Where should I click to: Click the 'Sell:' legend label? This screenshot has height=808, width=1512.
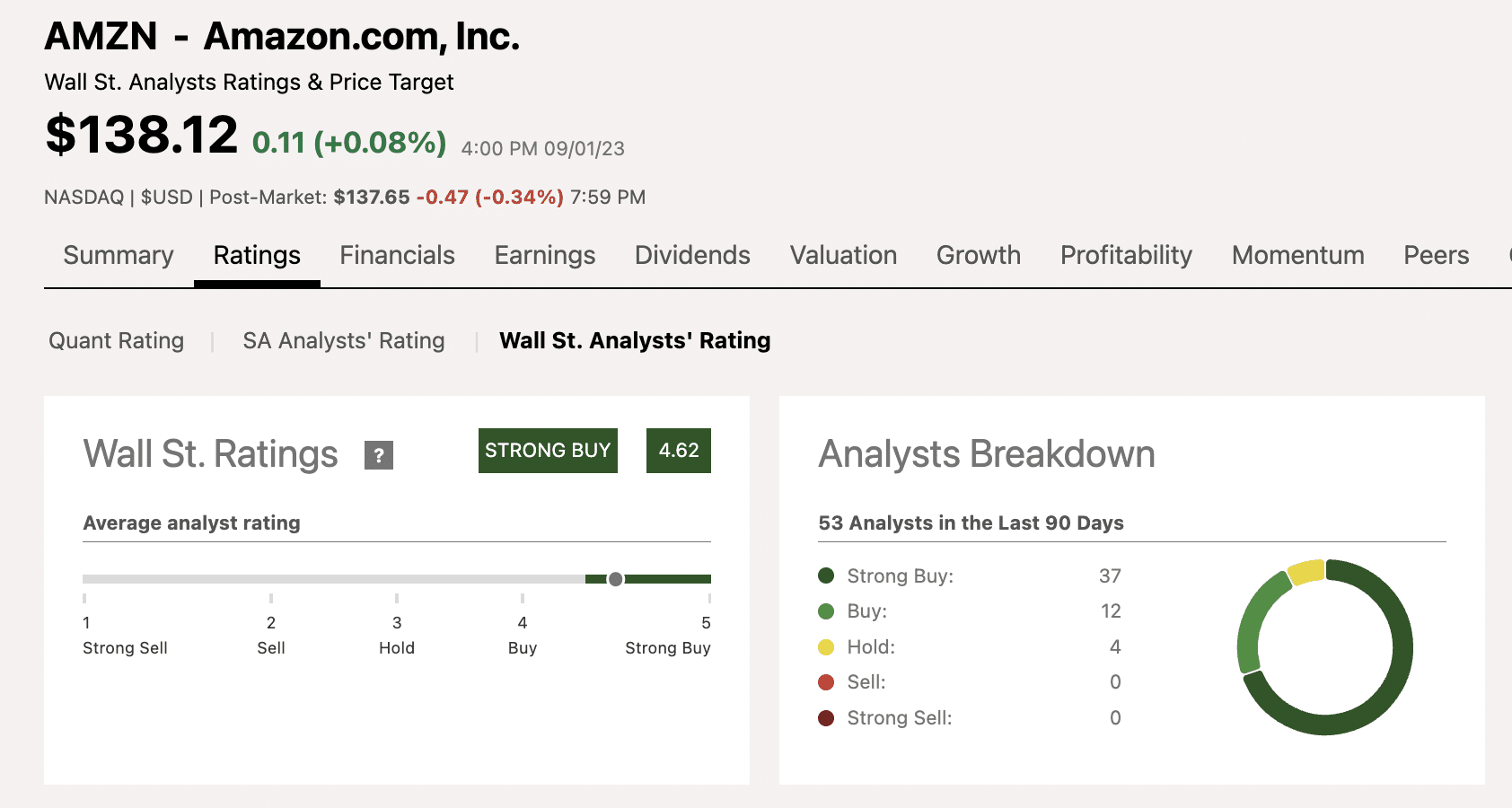866,682
